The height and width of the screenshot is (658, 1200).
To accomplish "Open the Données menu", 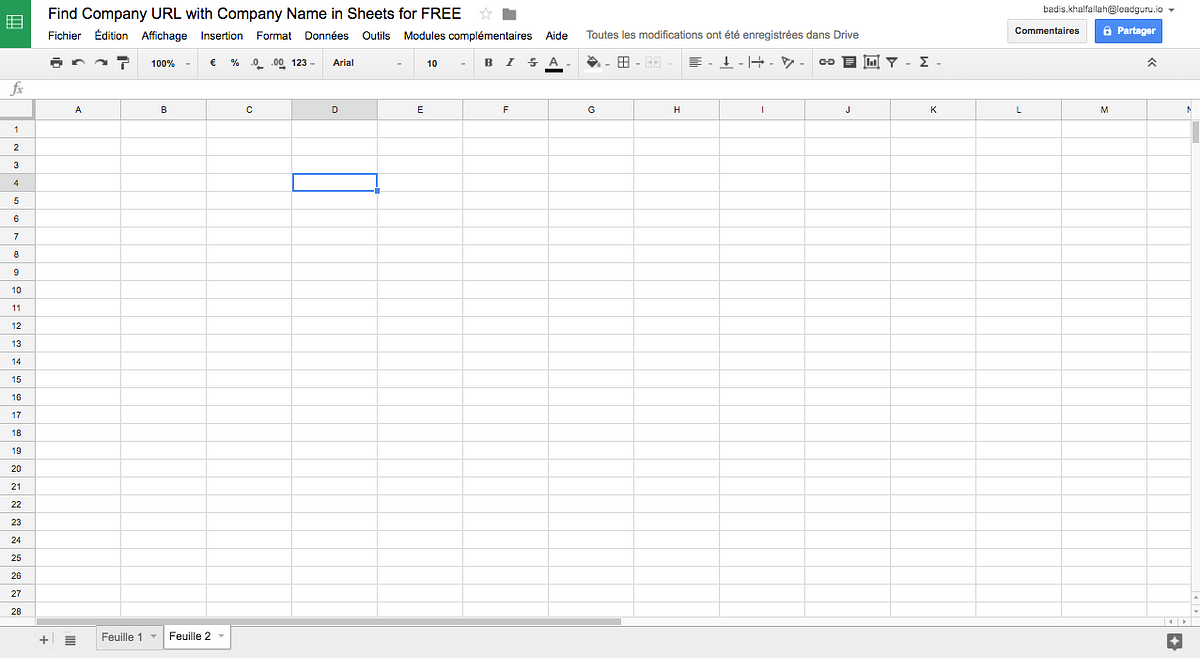I will (x=327, y=36).
